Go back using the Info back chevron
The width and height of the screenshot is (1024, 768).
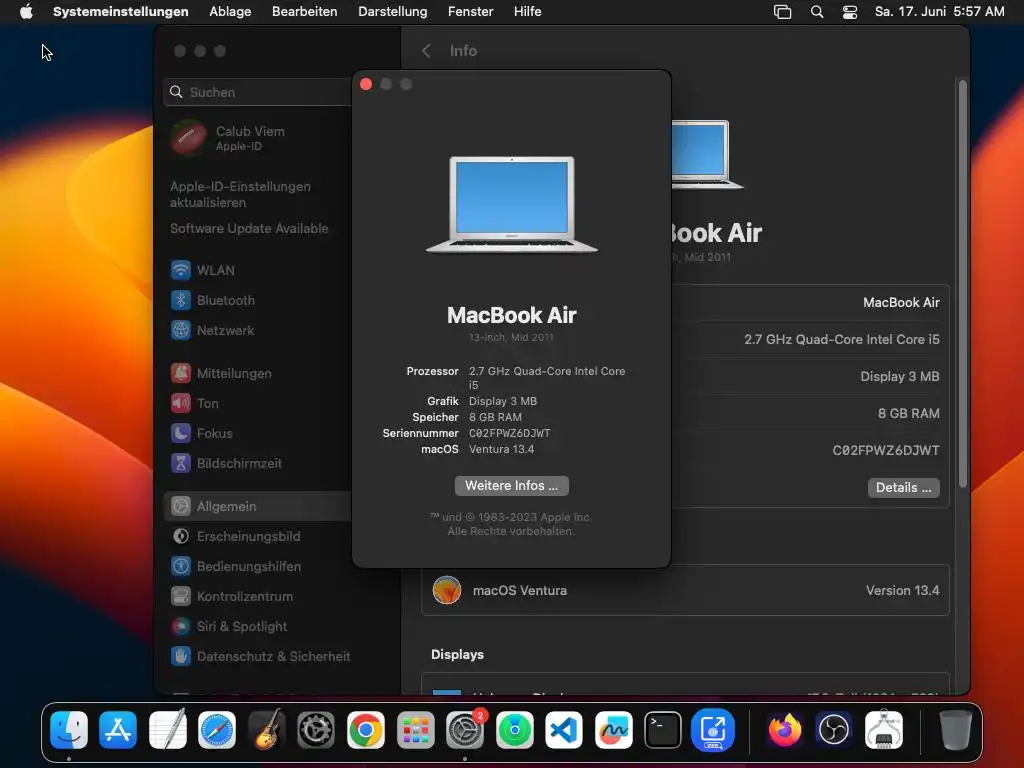[426, 51]
